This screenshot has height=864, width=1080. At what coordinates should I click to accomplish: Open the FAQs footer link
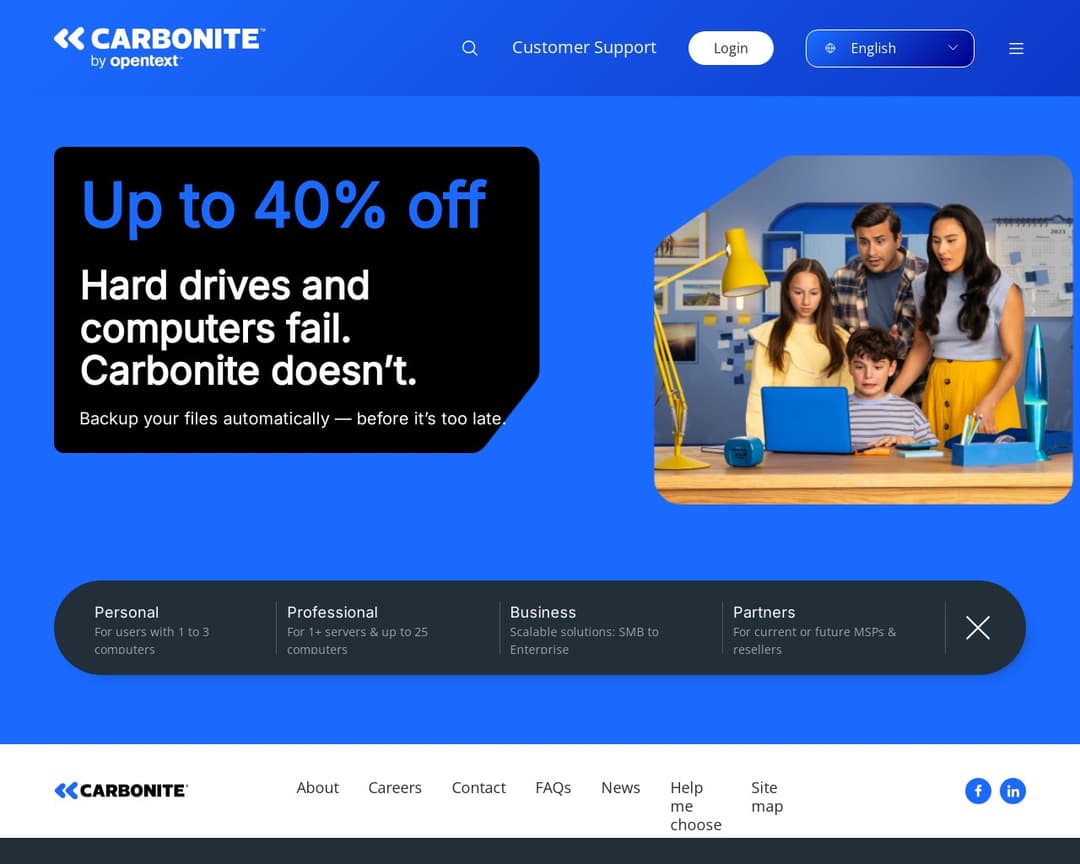553,788
